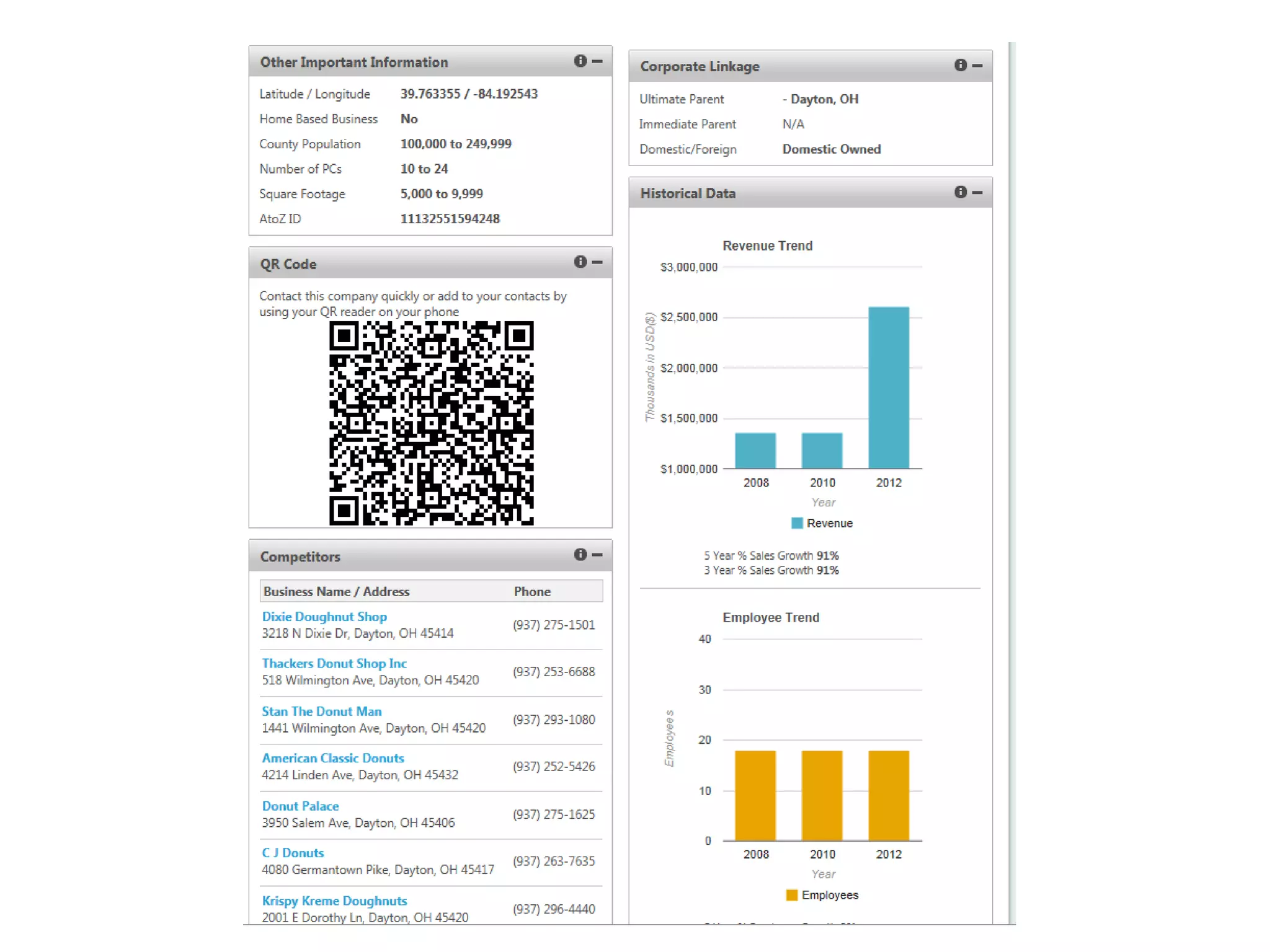The width and height of the screenshot is (1270, 952).
Task: Click info icon on Other Important Information panel
Action: [580, 61]
